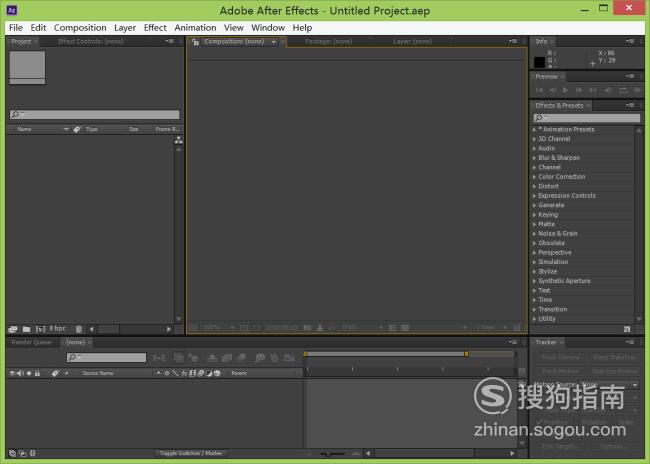Expand the Blur & Sharpen effects category
The width and height of the screenshot is (650, 464).
click(534, 158)
